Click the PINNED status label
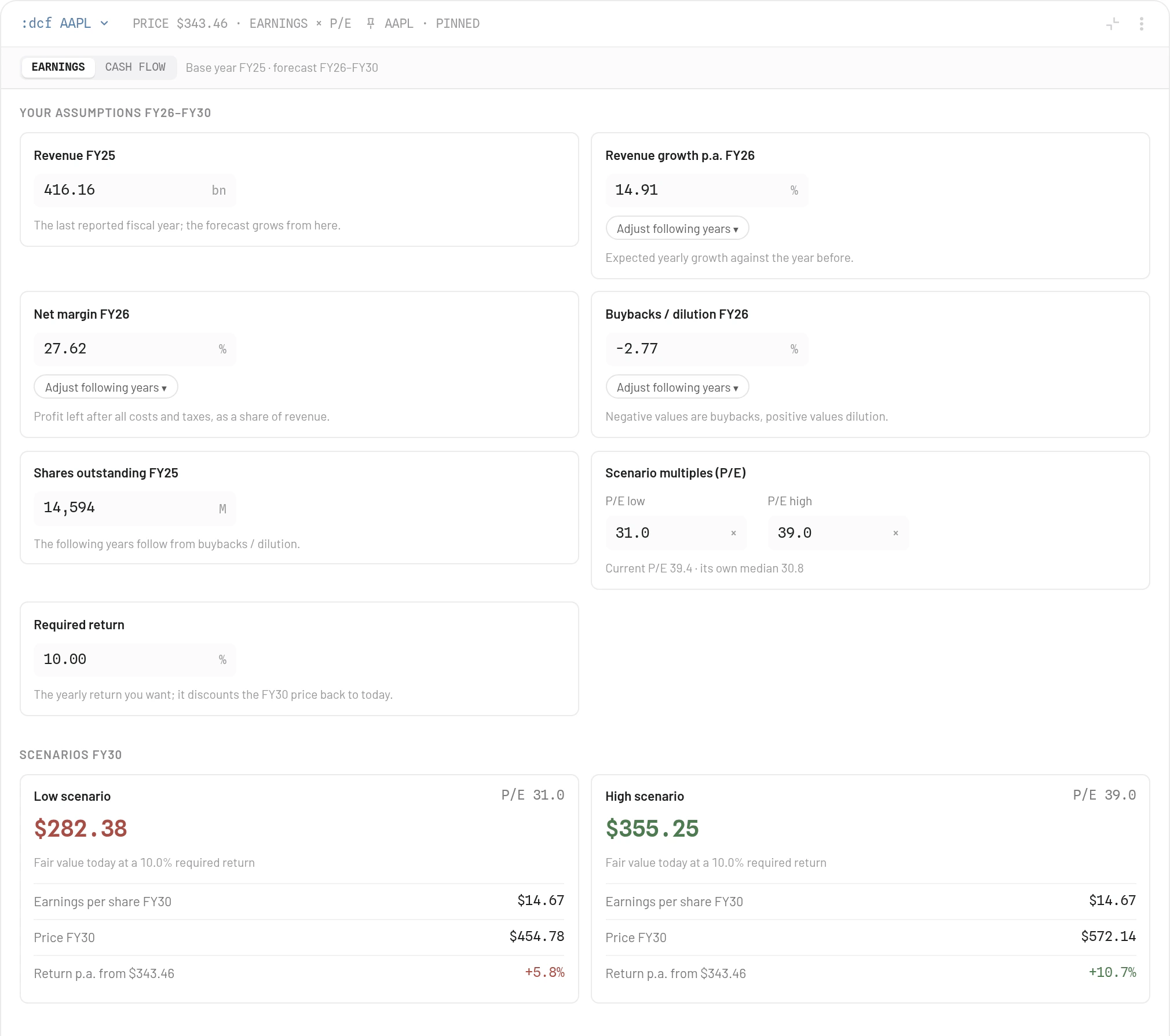The width and height of the screenshot is (1170, 1036). tap(458, 24)
